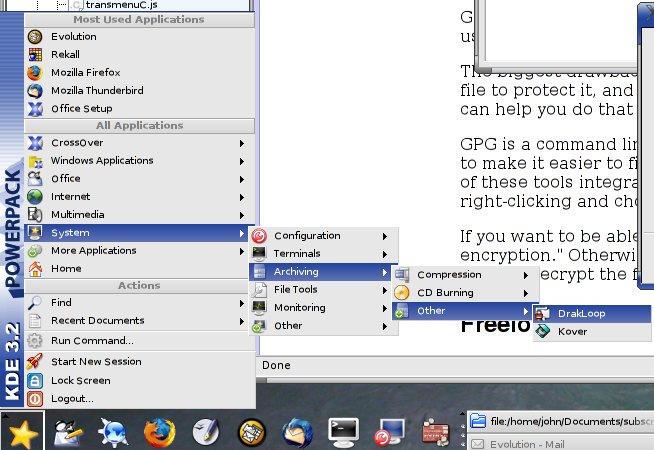The width and height of the screenshot is (654, 450).
Task: Launch DrakLoop from the submenu
Action: 592,314
